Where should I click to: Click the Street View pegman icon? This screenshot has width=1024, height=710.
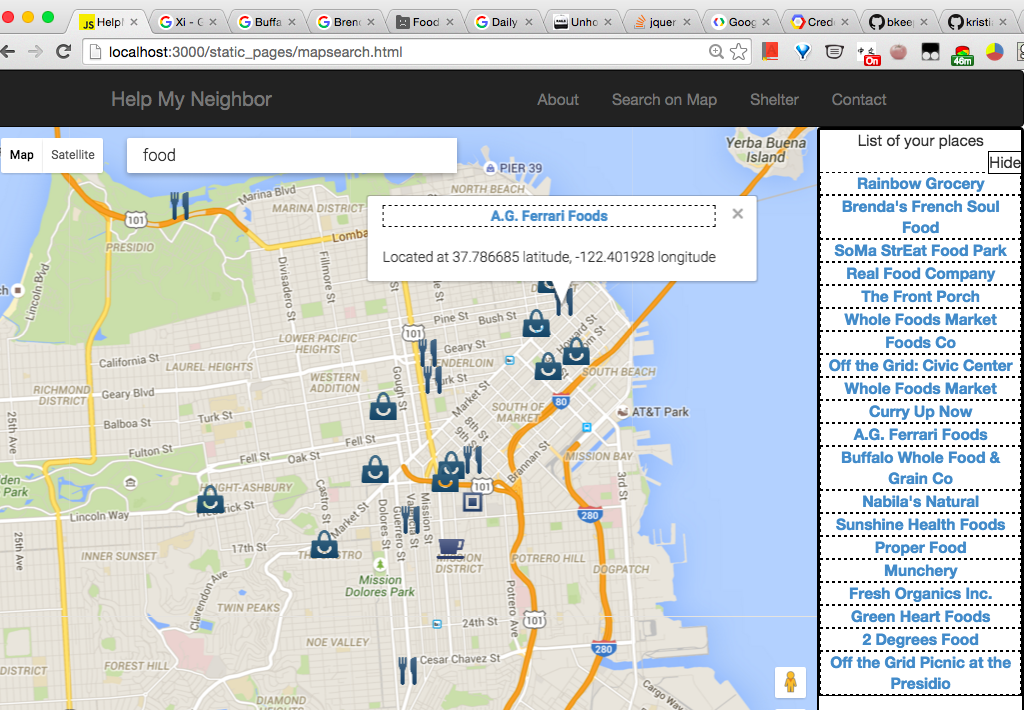pos(790,682)
